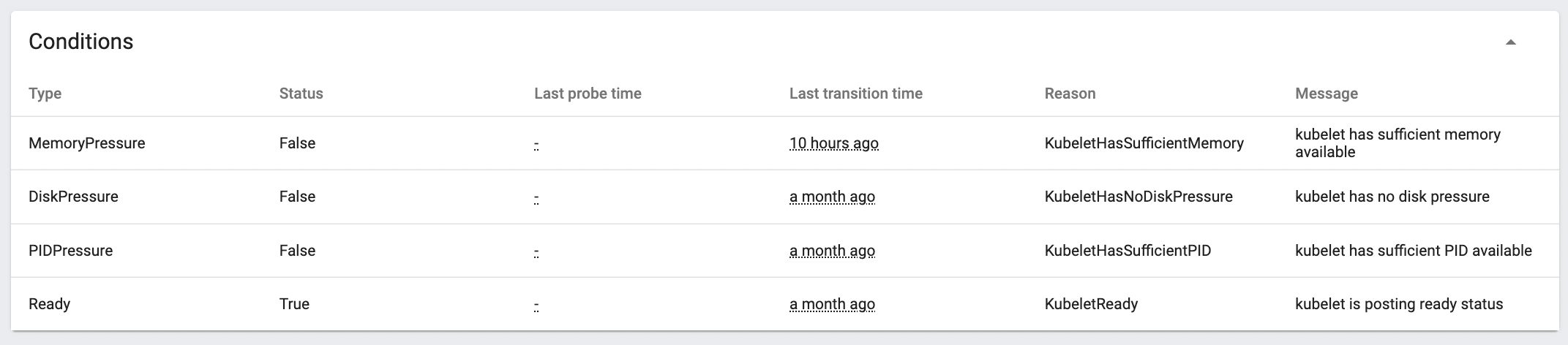The height and width of the screenshot is (345, 1568).
Task: Click the KubeletReady reason cell
Action: pyautogui.click(x=1091, y=304)
